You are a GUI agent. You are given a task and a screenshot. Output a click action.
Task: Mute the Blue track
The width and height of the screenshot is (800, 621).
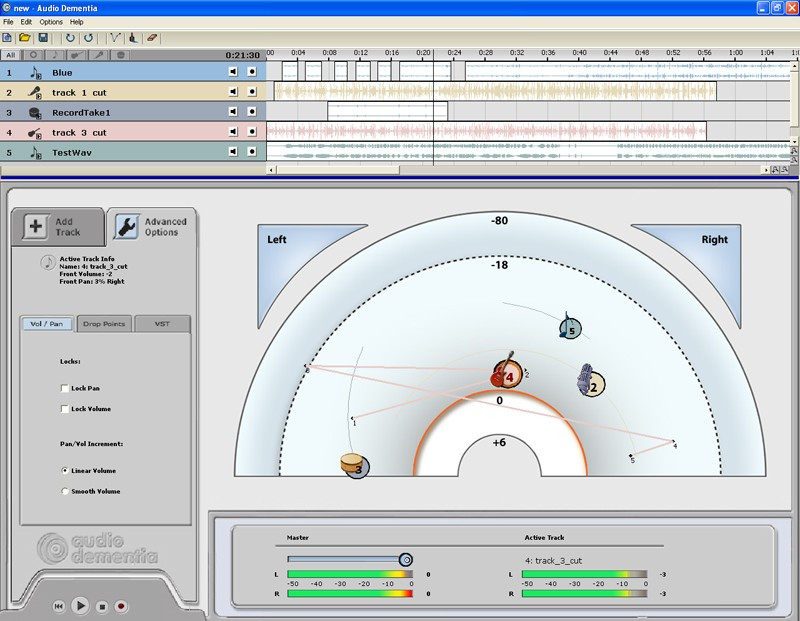coord(233,72)
